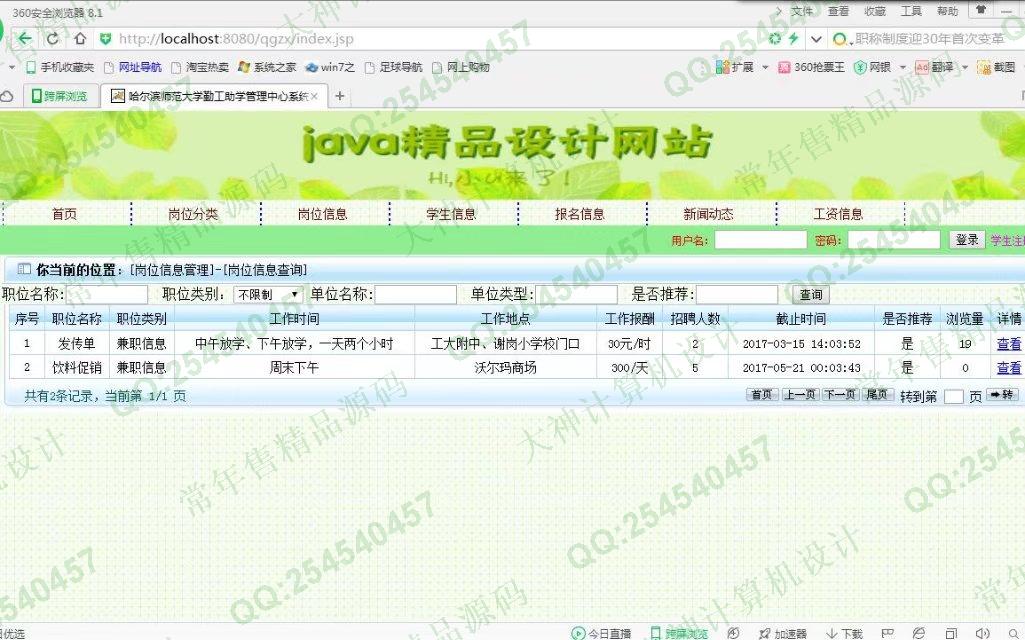1025x640 pixels.
Task: Focus the 密码 password field
Action: tap(894, 240)
